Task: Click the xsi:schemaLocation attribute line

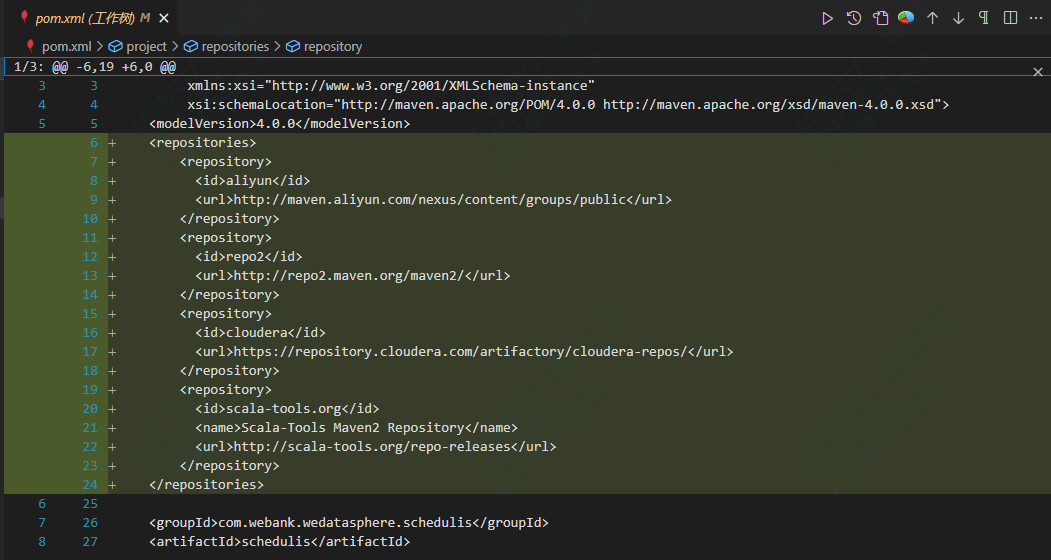Action: (568, 105)
